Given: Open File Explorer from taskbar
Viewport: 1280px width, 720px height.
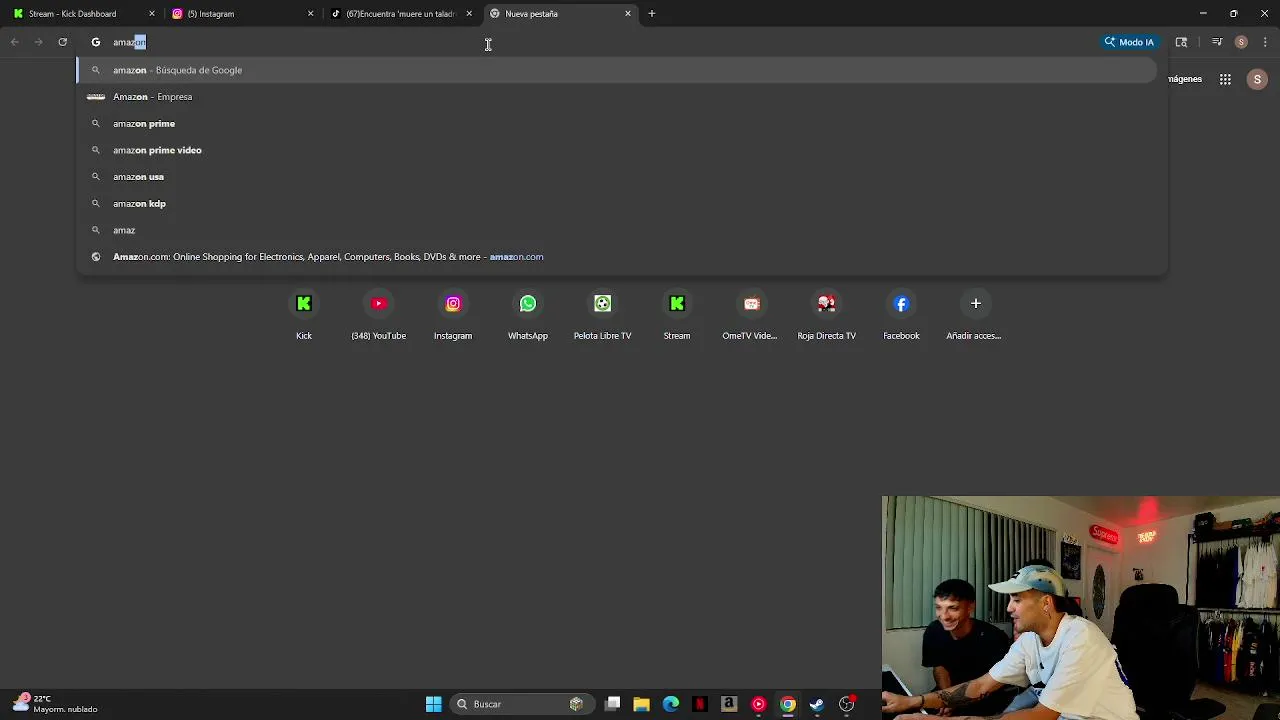Looking at the screenshot, I should point(642,704).
